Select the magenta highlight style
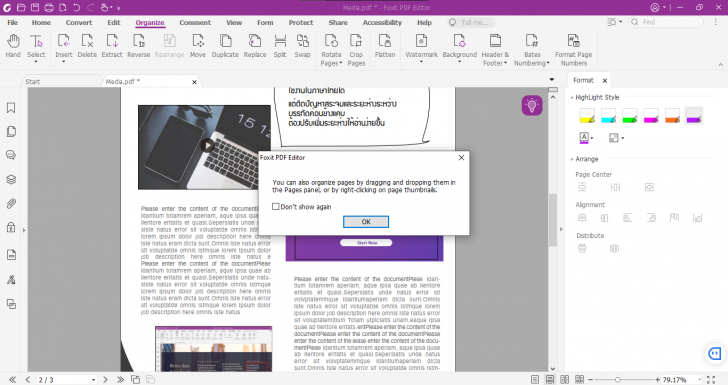 tap(651, 116)
